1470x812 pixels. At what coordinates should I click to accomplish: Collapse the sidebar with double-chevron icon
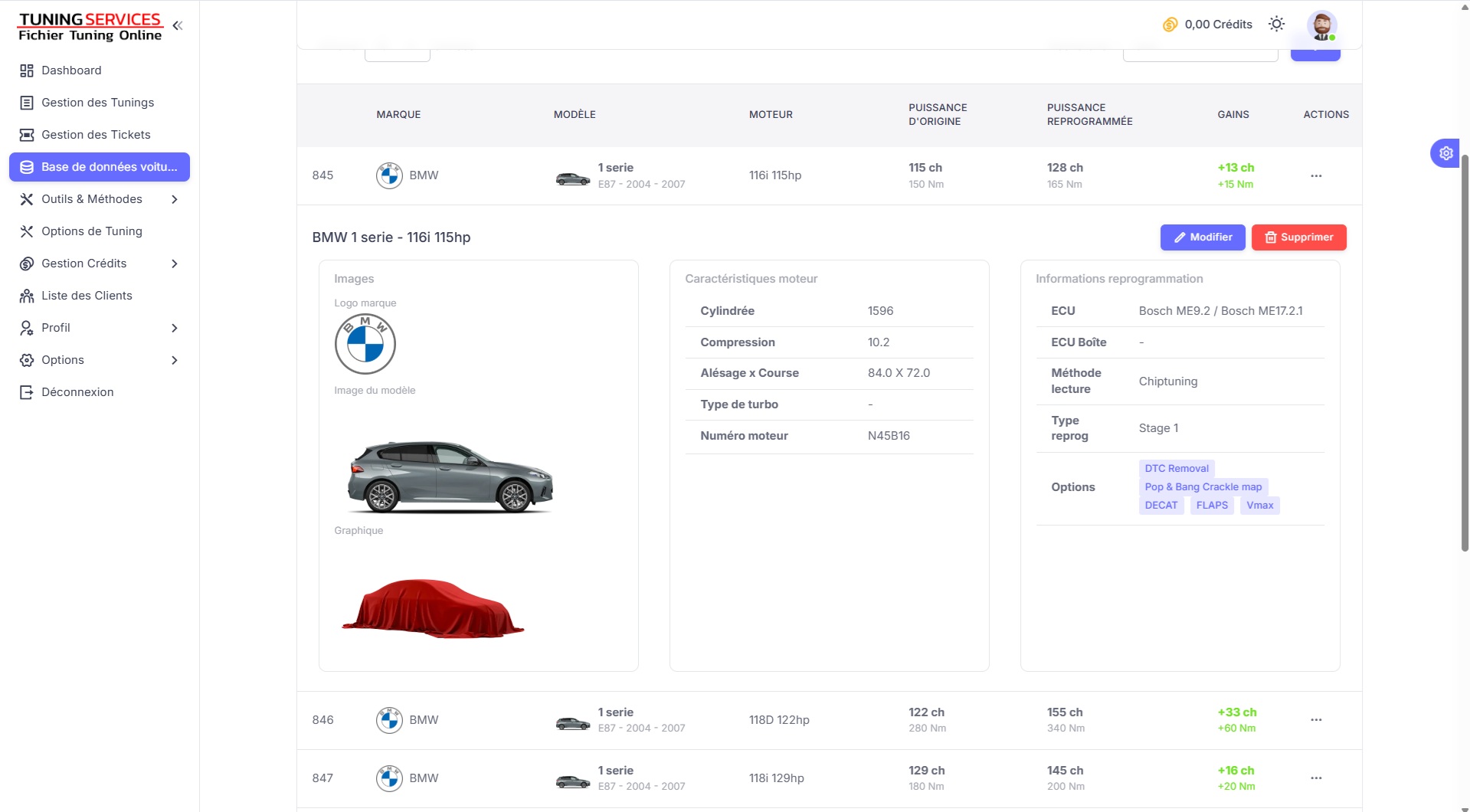178,25
